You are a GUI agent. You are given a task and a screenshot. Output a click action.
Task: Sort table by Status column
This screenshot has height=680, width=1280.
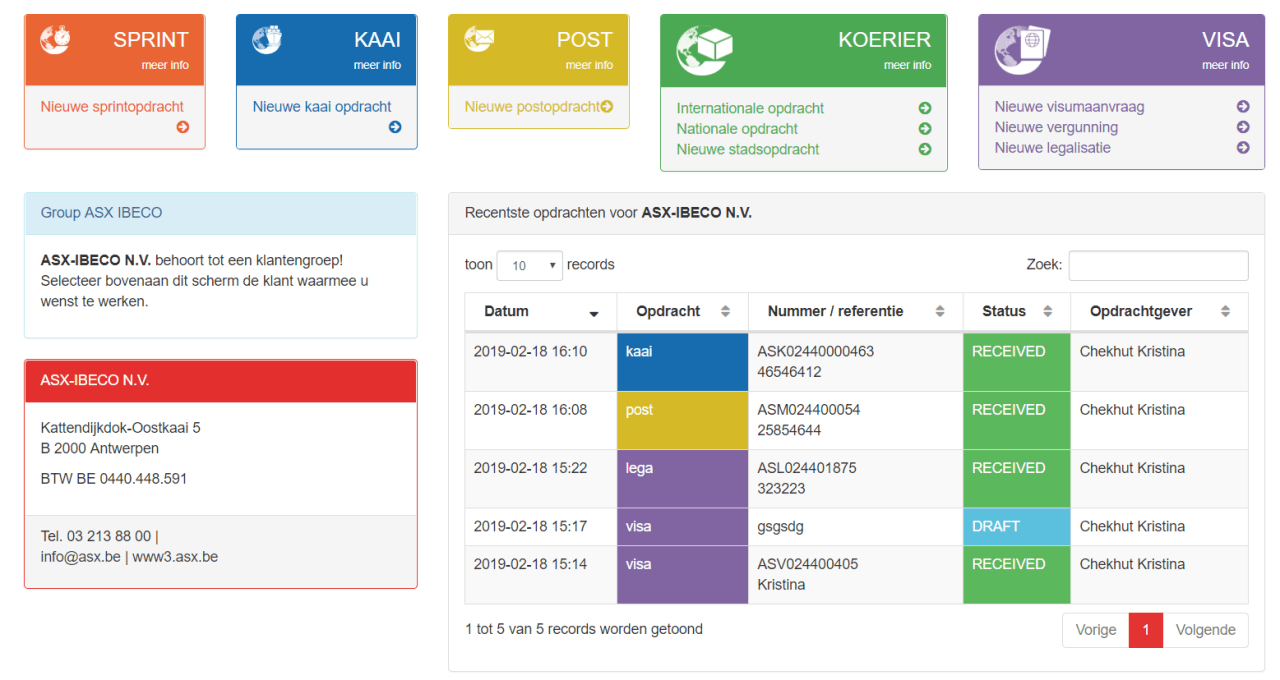(x=1016, y=312)
